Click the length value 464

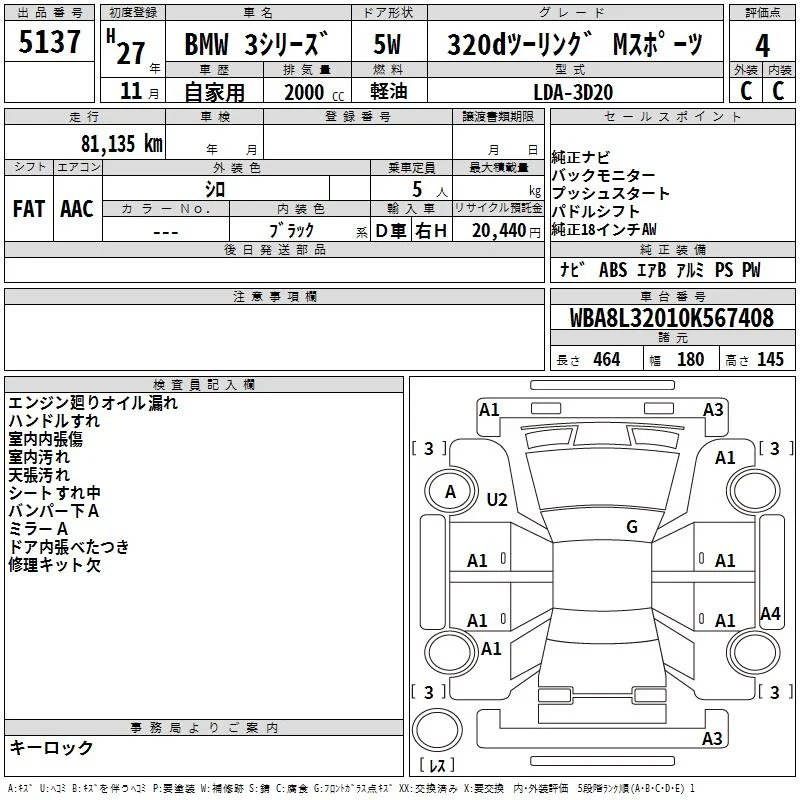point(607,360)
